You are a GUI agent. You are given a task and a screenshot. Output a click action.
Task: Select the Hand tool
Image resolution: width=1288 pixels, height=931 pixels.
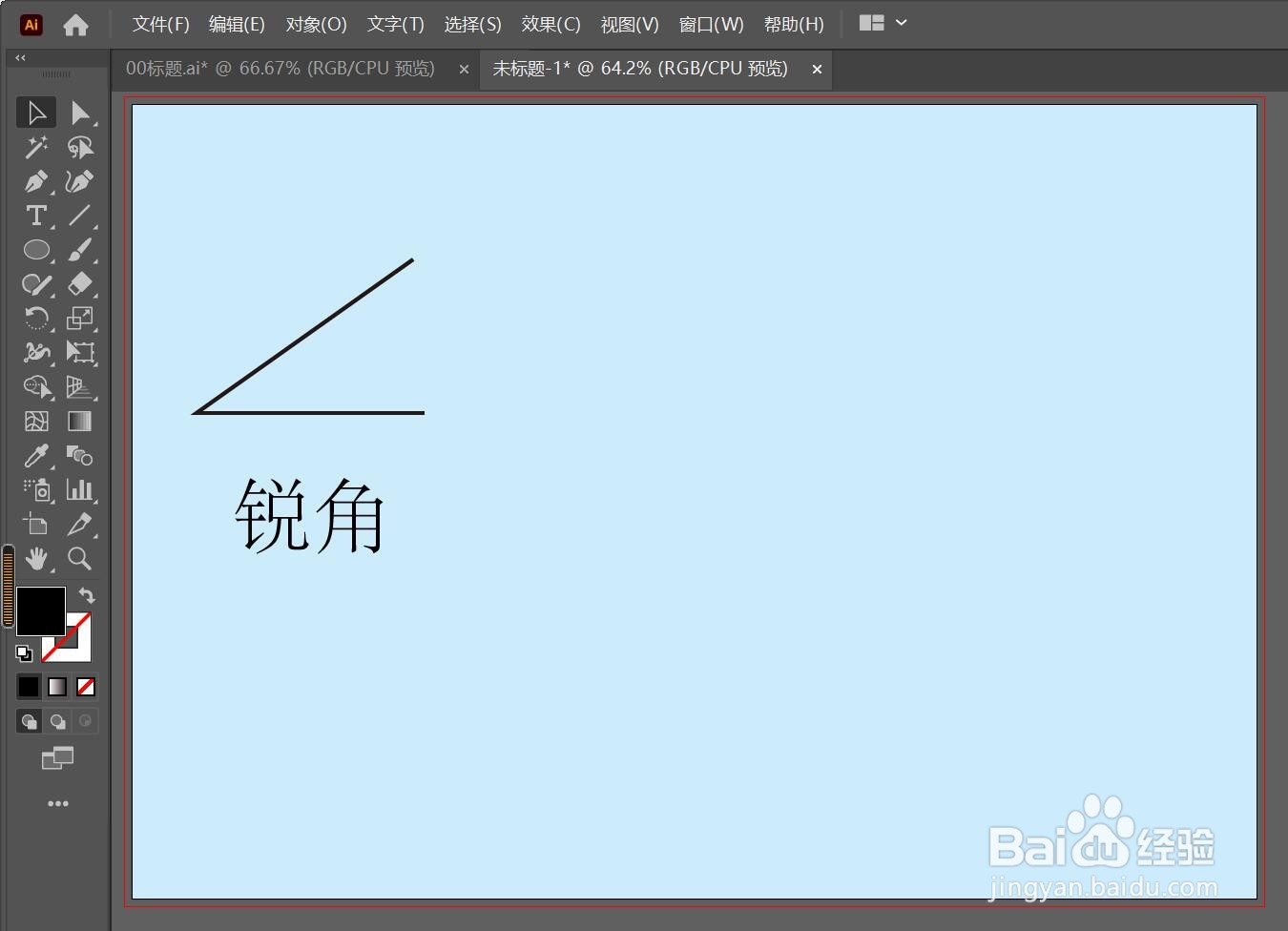36,559
